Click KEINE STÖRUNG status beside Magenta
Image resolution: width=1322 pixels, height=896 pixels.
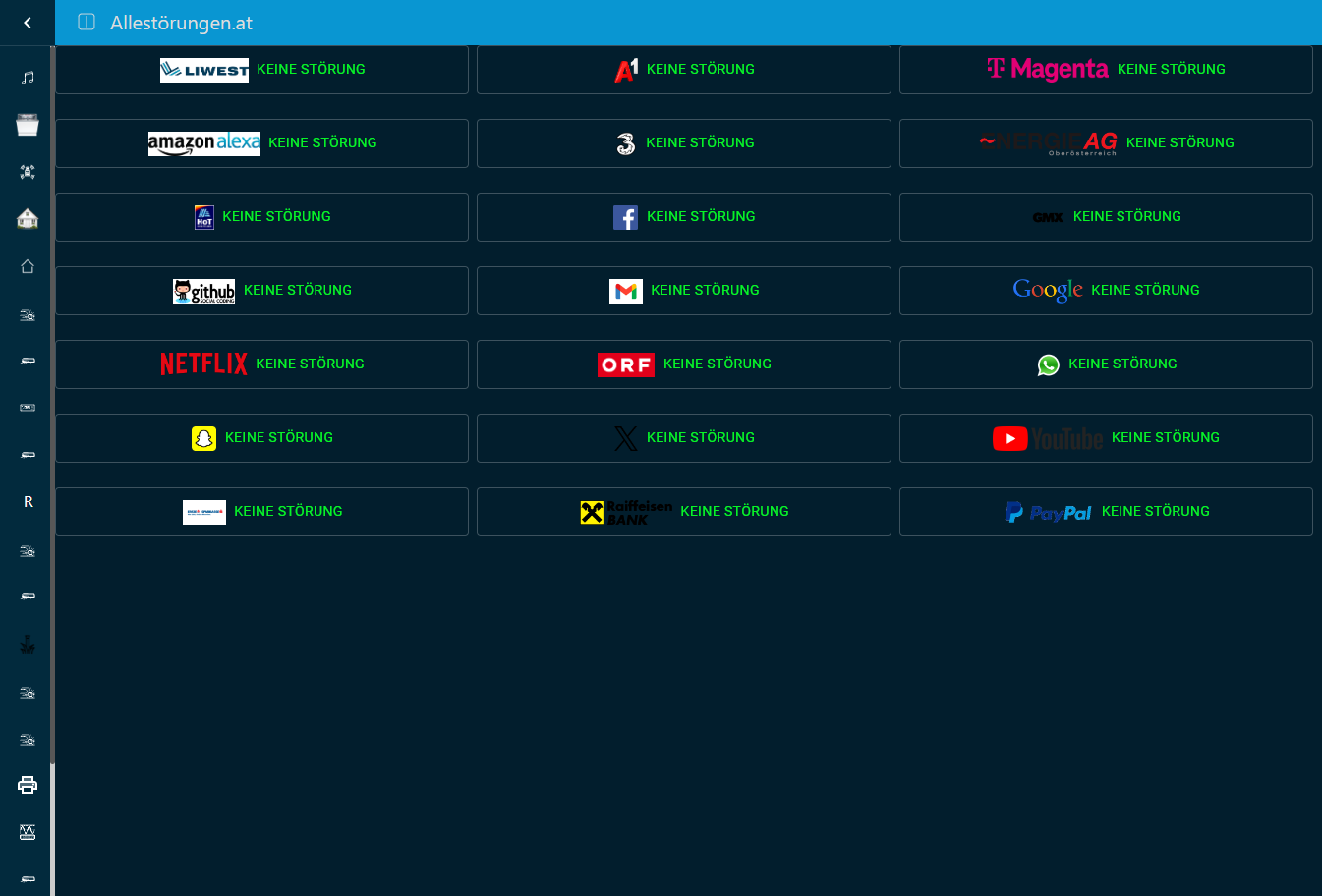pos(1172,69)
